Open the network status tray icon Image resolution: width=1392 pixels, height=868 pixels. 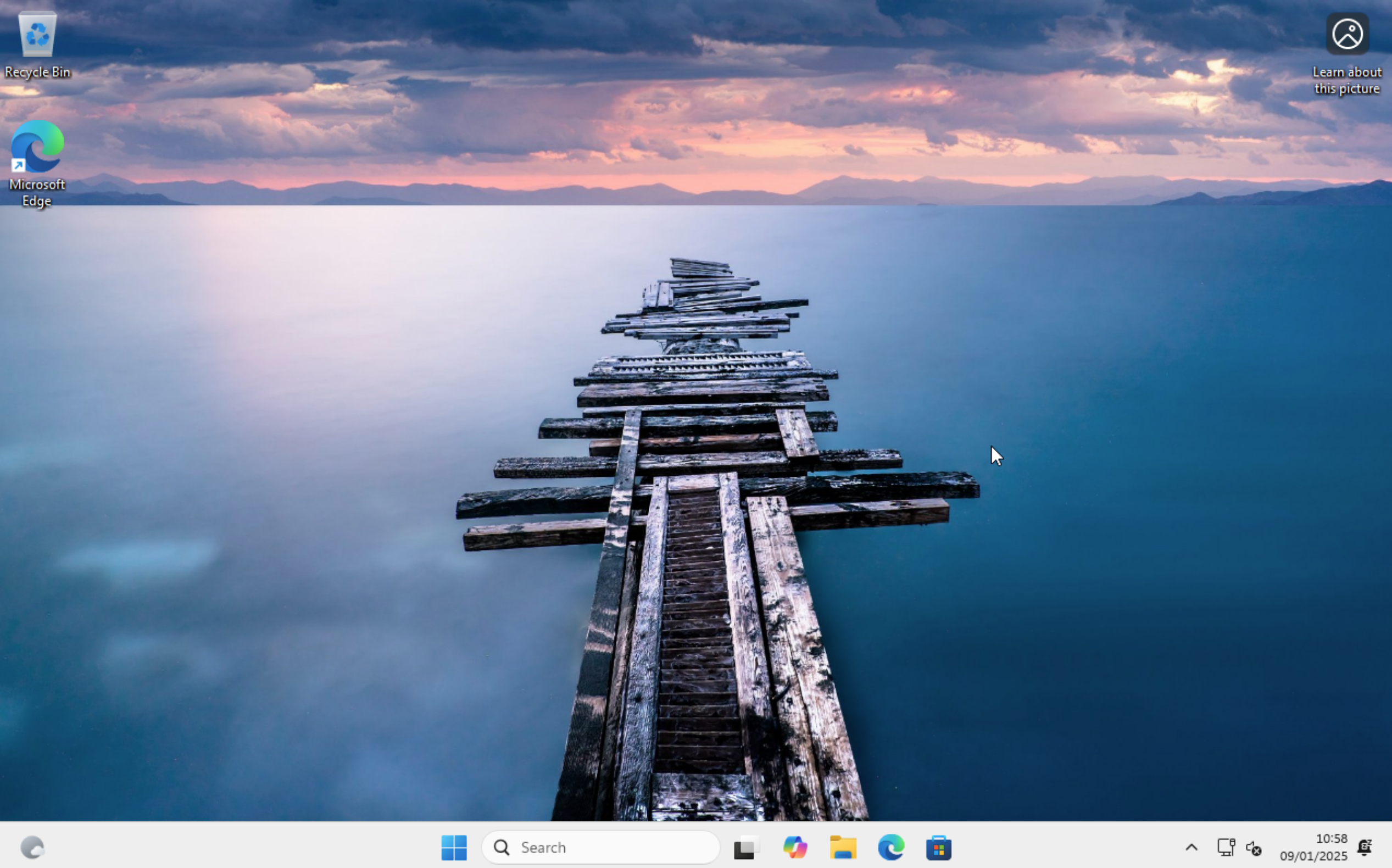pos(1226,847)
